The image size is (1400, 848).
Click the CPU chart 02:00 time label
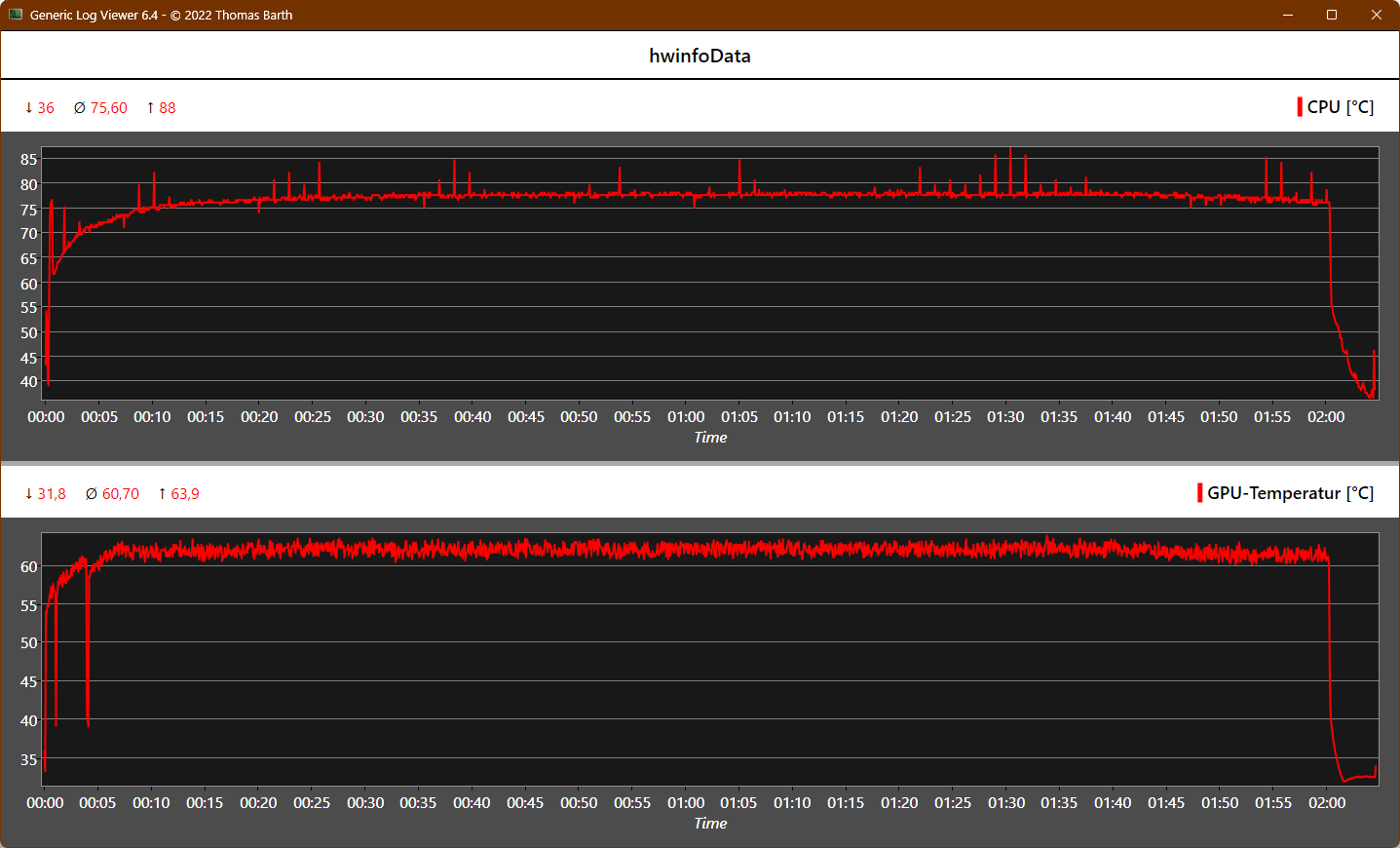[1326, 417]
